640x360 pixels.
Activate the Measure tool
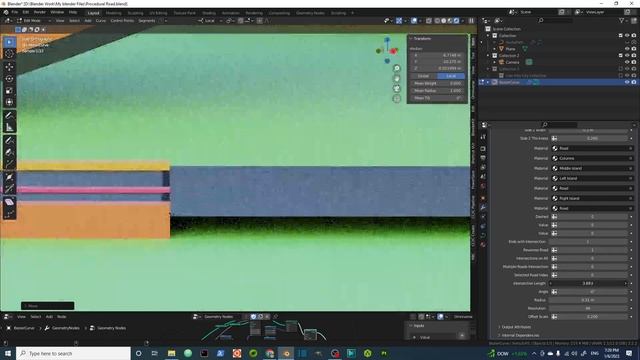[9, 127]
